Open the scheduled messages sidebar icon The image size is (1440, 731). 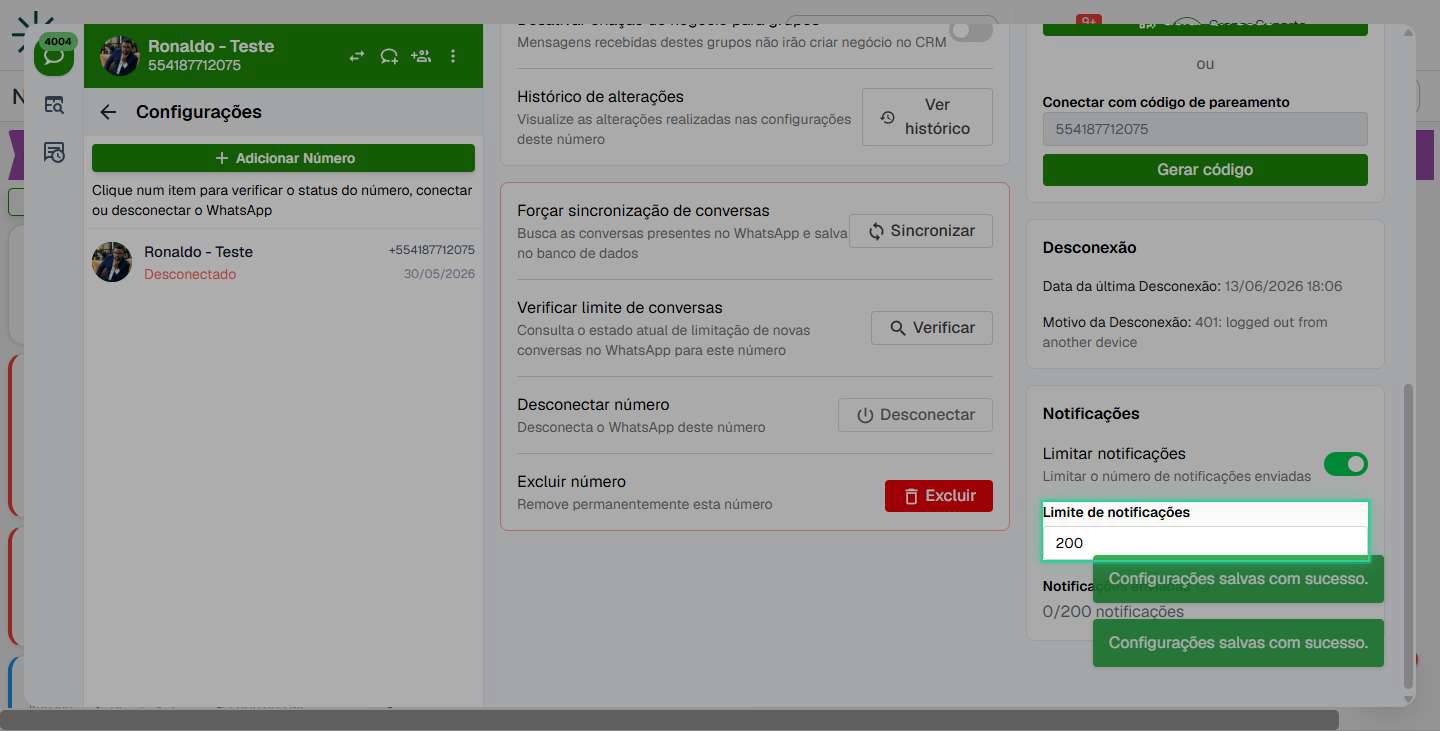(x=54, y=152)
